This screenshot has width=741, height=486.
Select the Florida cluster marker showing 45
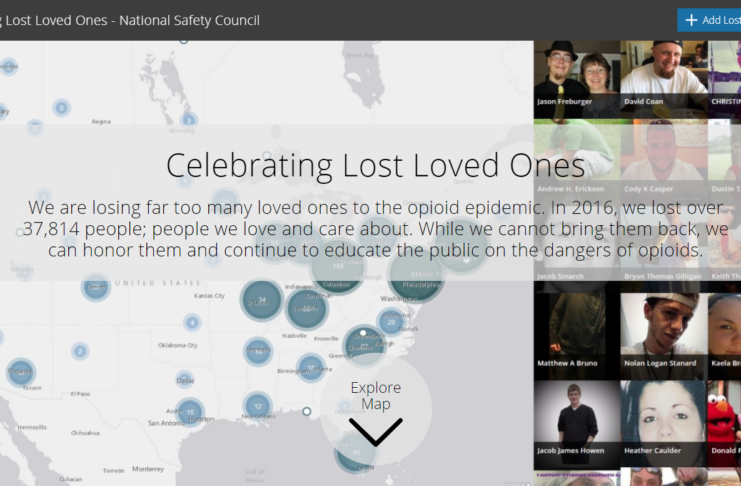click(x=355, y=452)
